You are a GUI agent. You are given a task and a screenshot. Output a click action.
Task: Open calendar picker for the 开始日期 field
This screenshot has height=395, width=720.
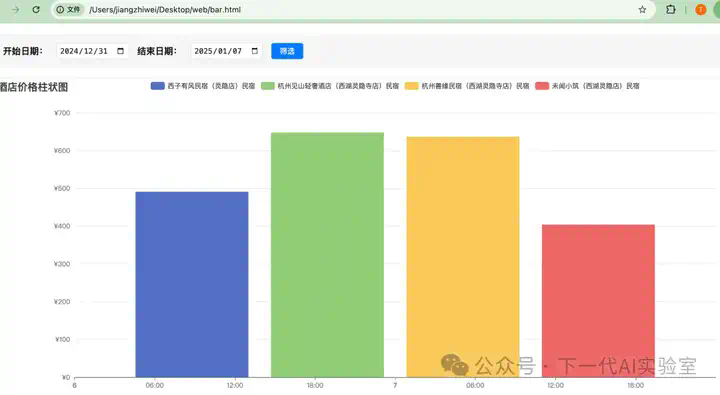click(x=120, y=51)
